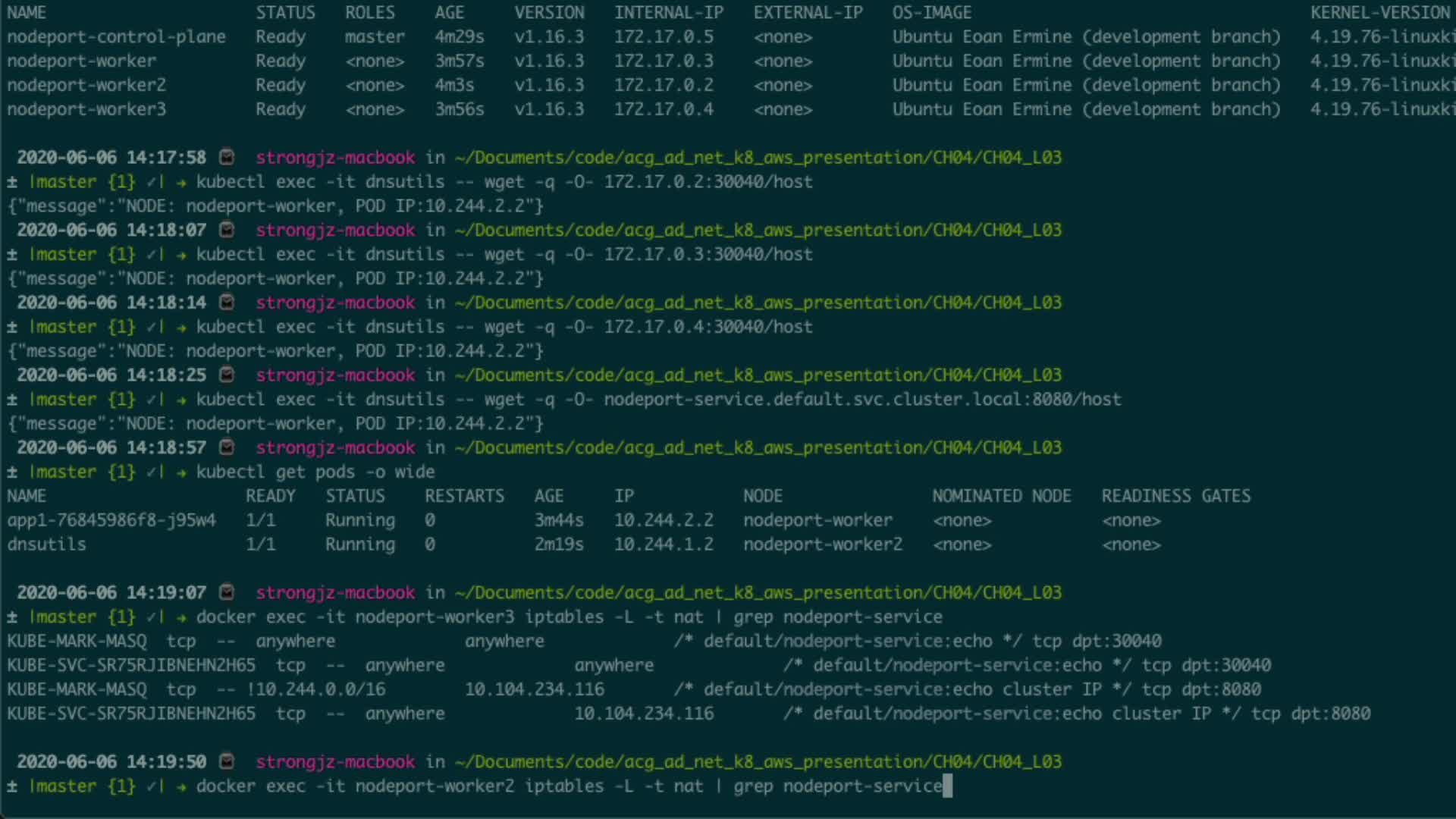Click the clock icon beside timestamp 14:18:07
Screen dimensions: 1456x819
(226, 230)
